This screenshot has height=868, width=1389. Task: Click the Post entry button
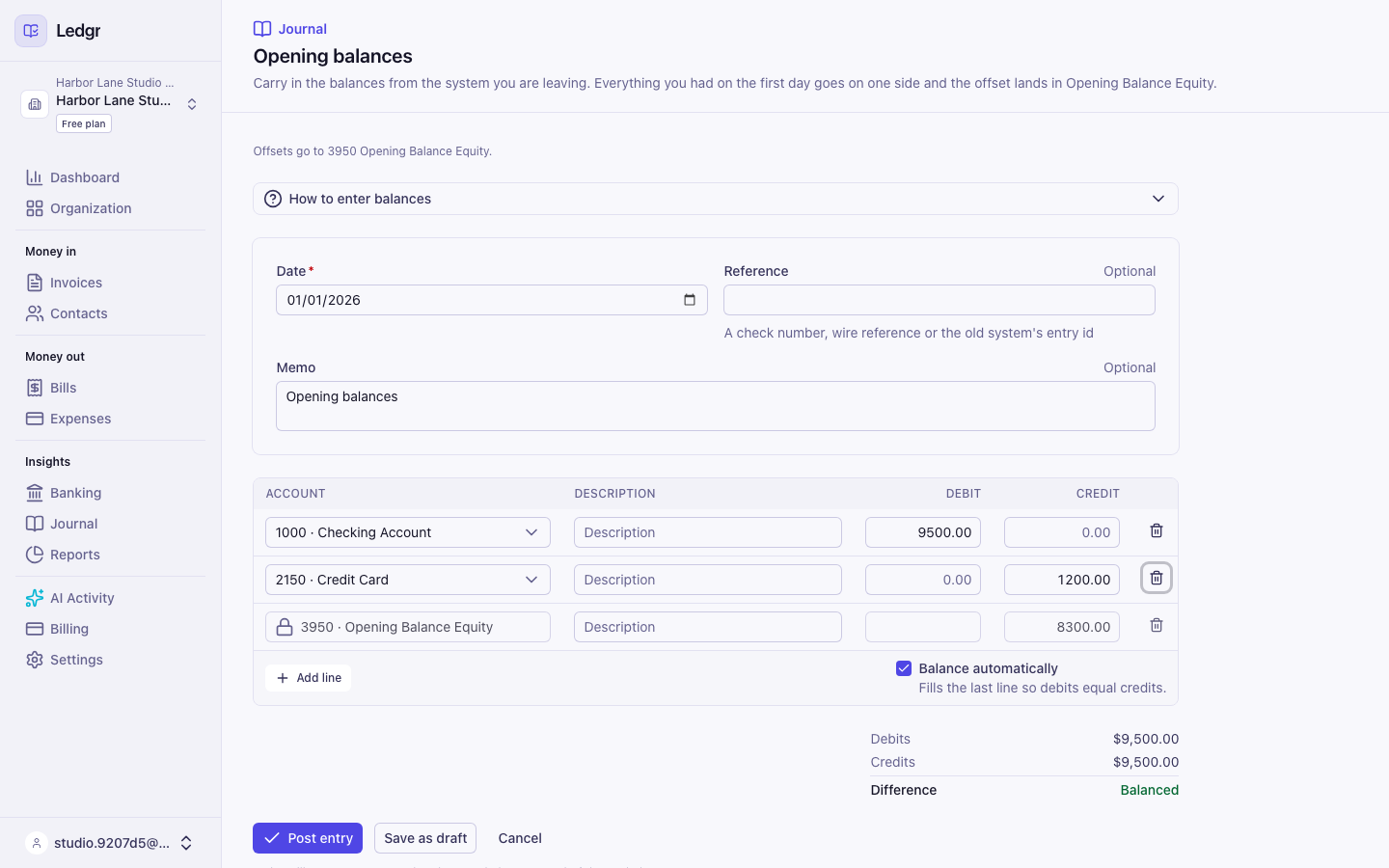[x=308, y=838]
